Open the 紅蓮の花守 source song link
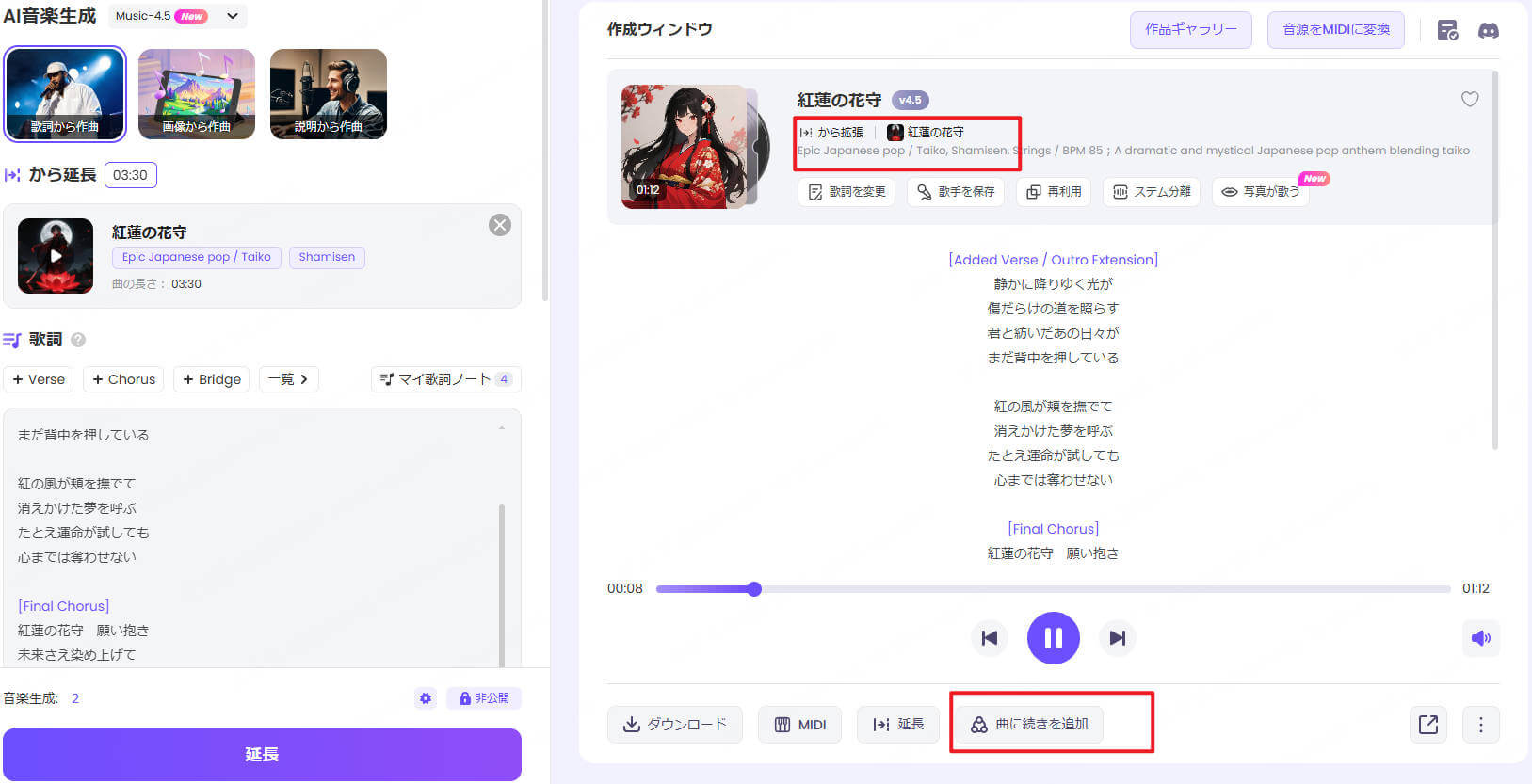This screenshot has height=784, width=1532. tap(927, 133)
